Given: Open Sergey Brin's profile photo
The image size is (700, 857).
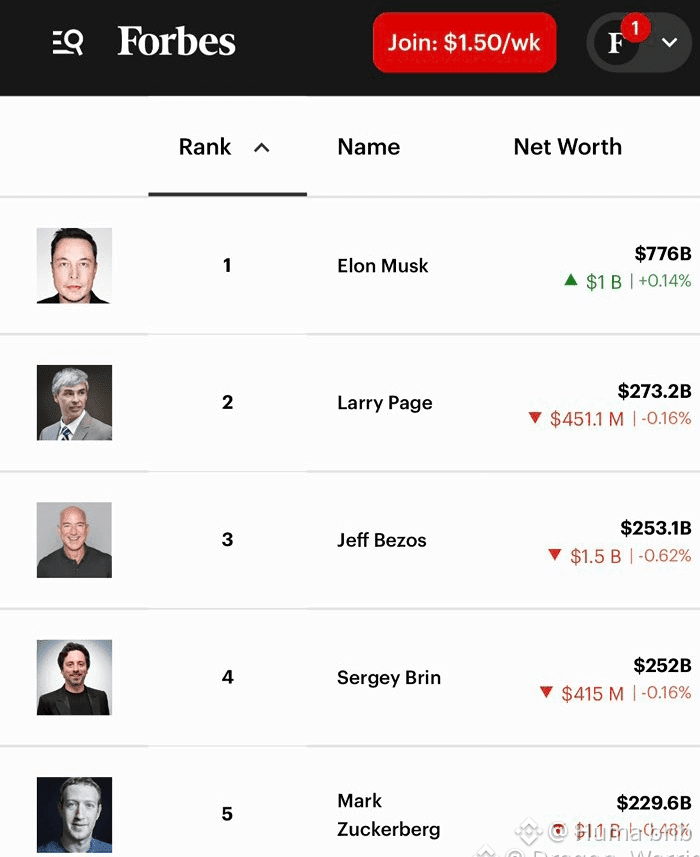Looking at the screenshot, I should [74, 677].
